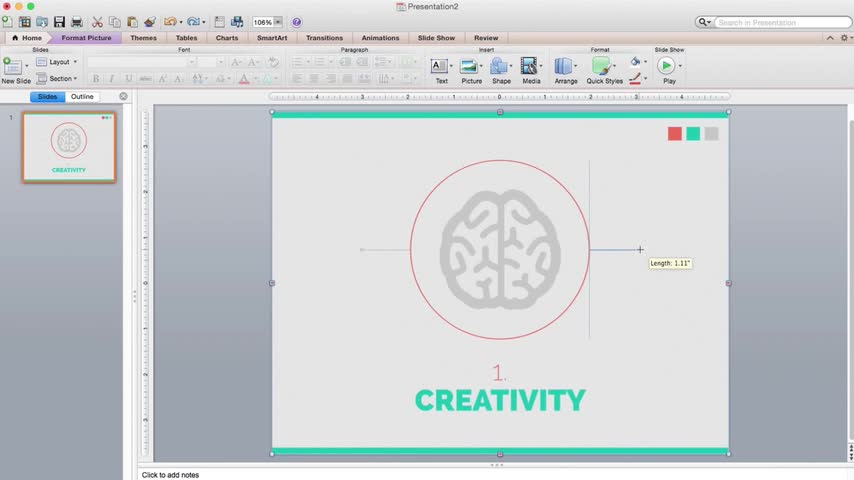Open the Undo history dropdown arrow
This screenshot has width=854, height=480.
181,22
